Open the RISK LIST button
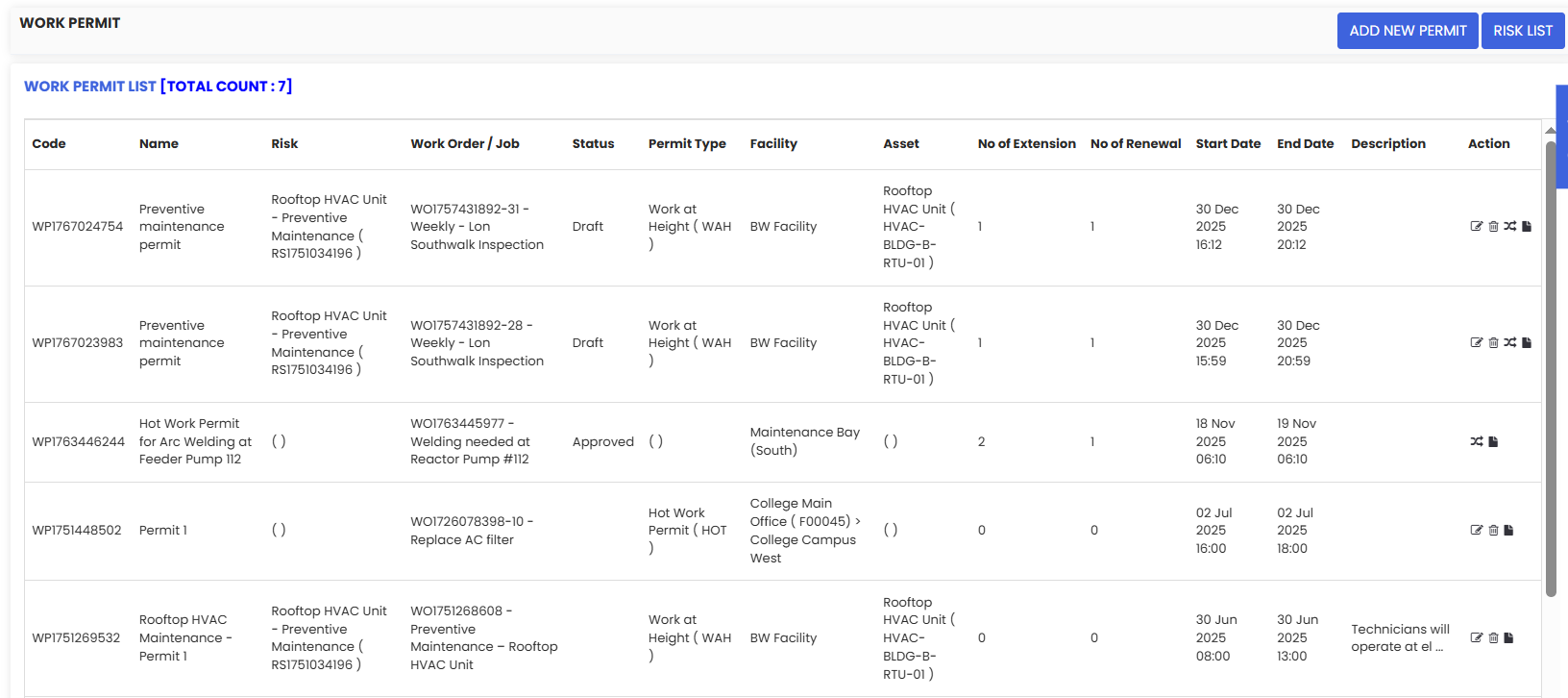 [1523, 31]
